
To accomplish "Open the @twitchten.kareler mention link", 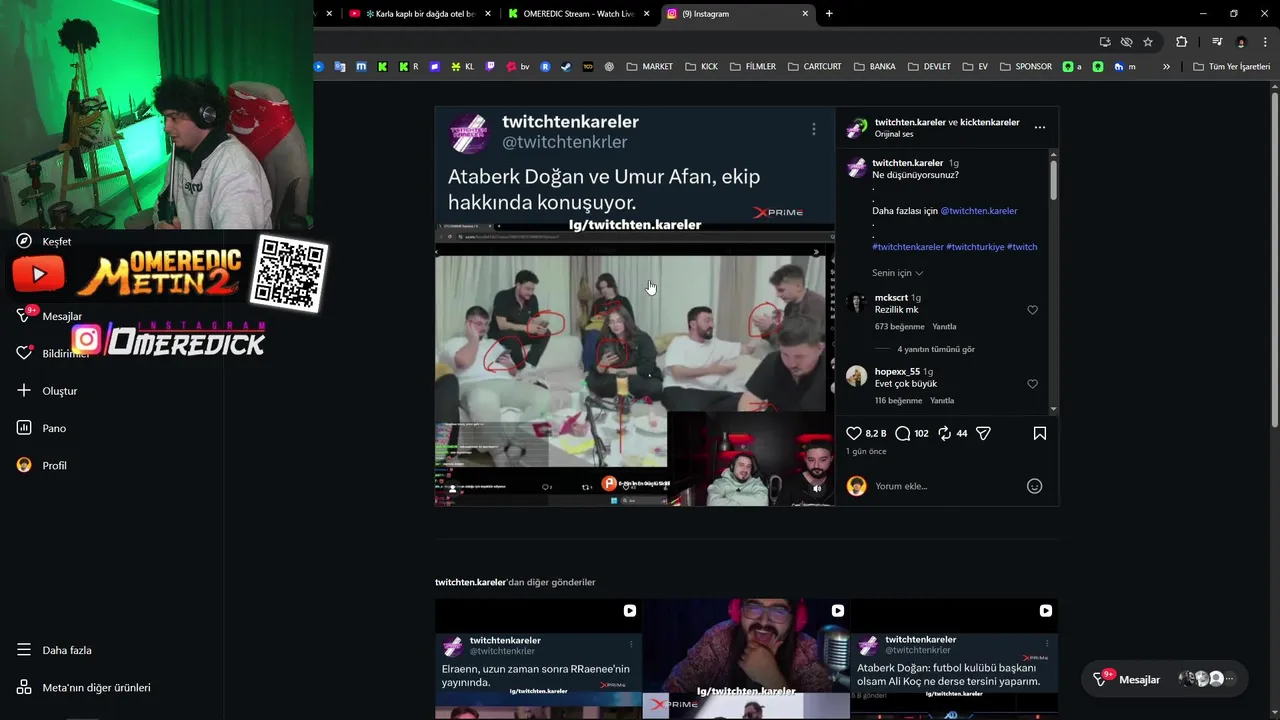I will coord(979,211).
